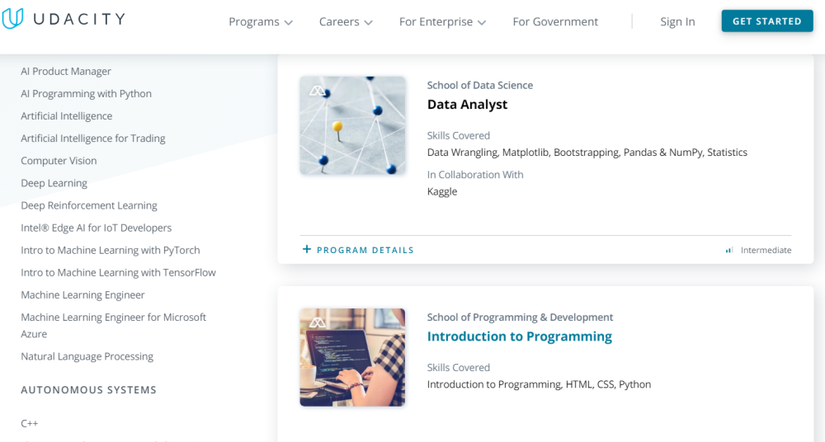The width and height of the screenshot is (825, 442).
Task: Select AI Product Manager in the sidebar
Action: 66,72
